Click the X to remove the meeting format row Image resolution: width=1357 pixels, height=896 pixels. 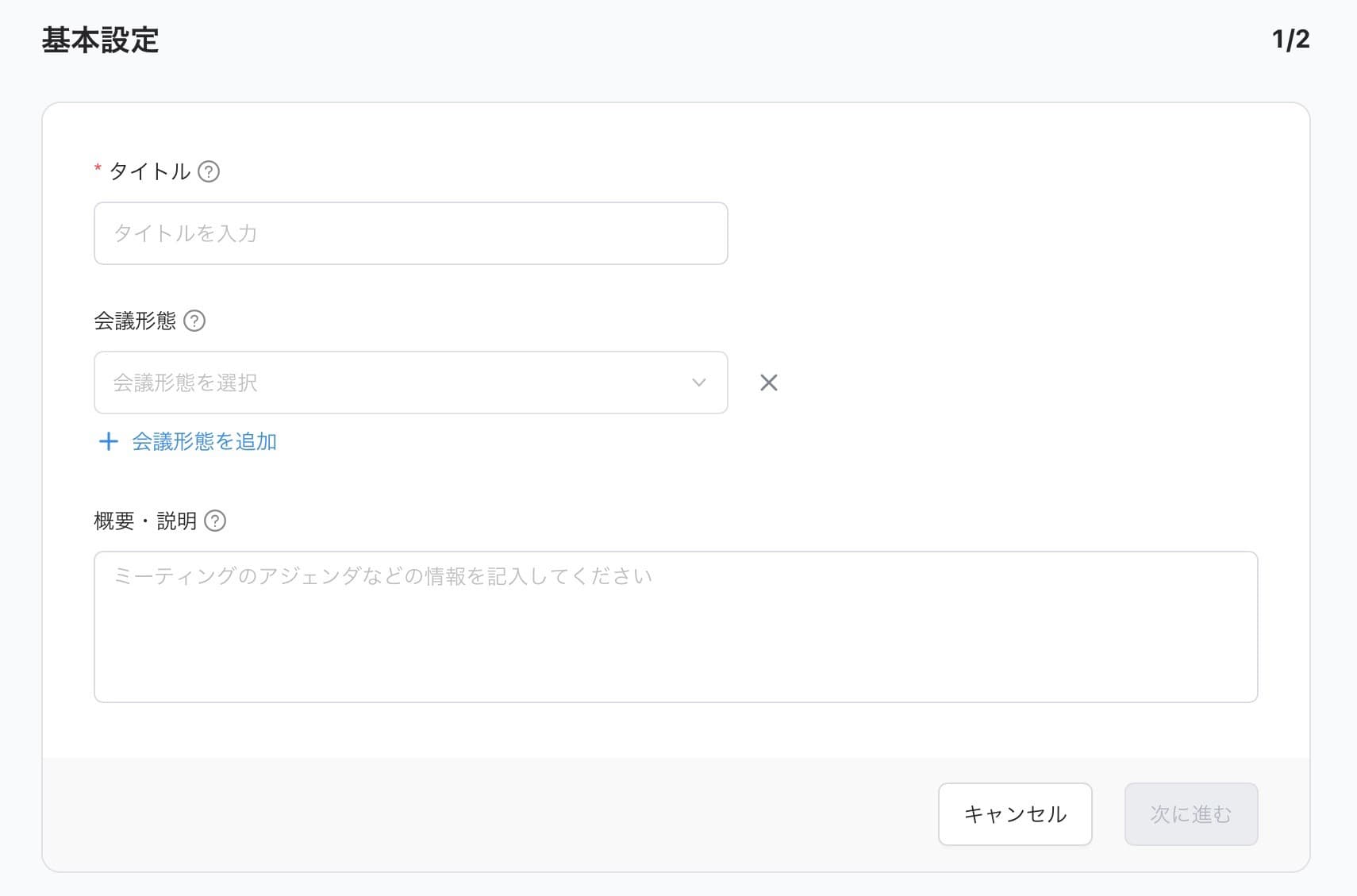768,383
